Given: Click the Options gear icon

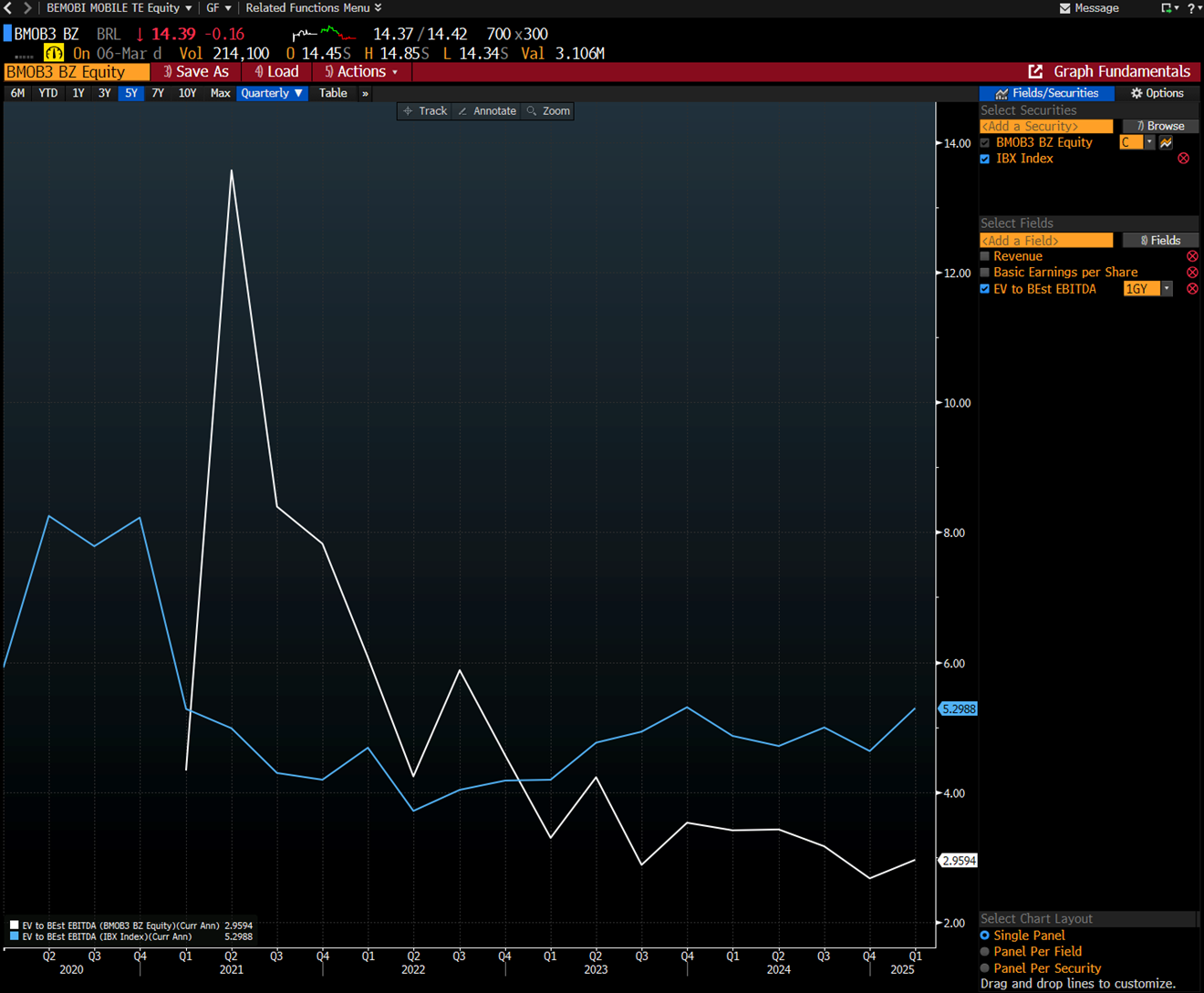Looking at the screenshot, I should tap(1137, 93).
